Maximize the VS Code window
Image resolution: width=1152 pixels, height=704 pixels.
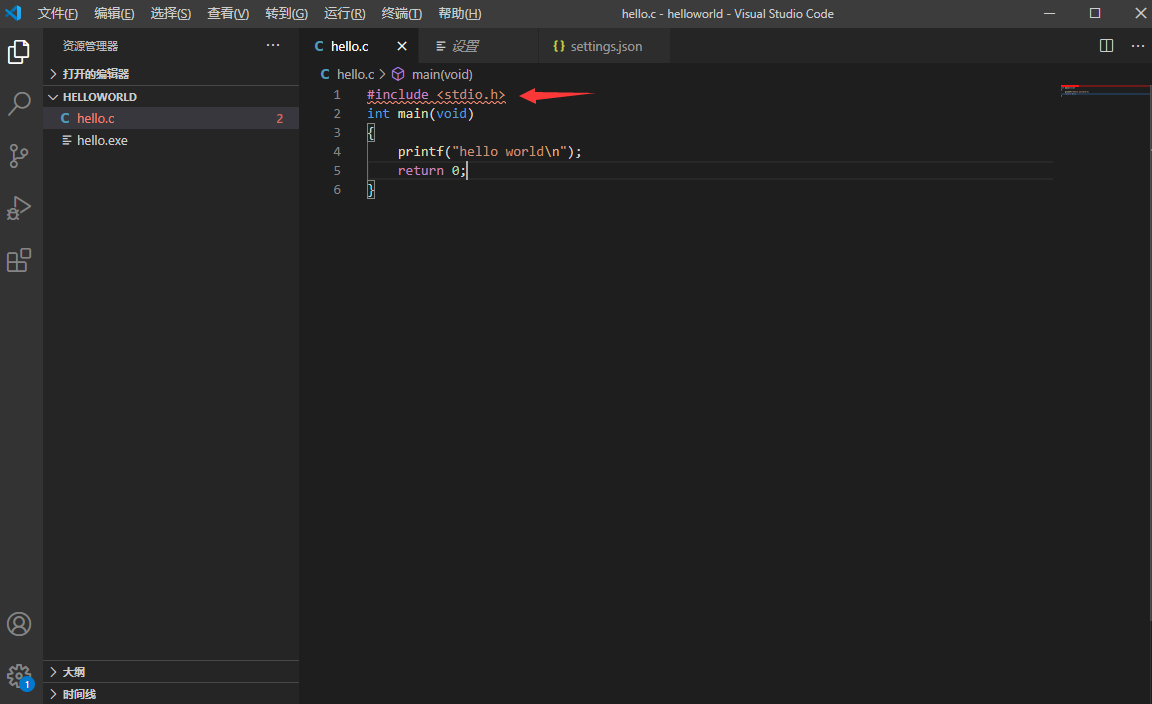pos(1095,13)
